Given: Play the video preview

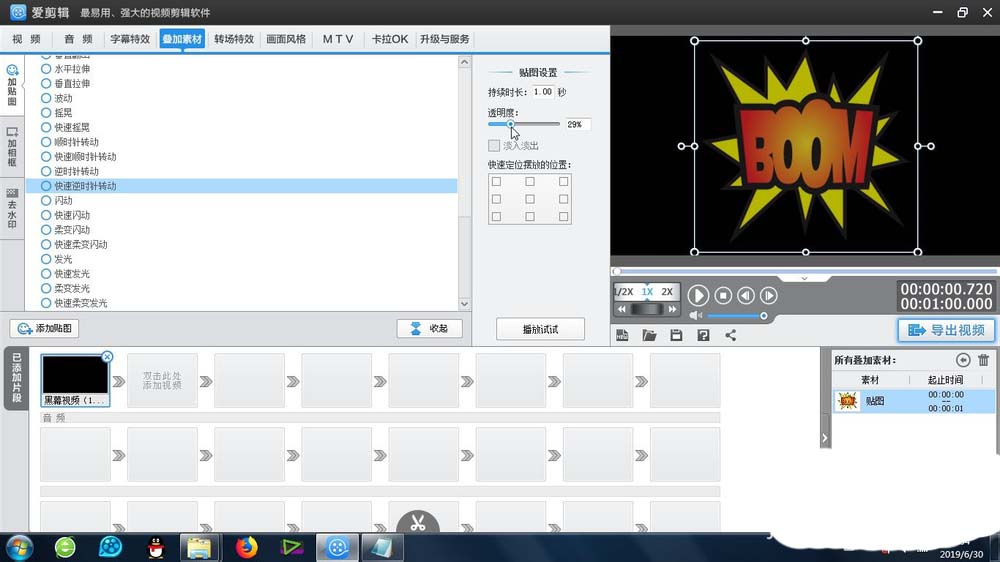Looking at the screenshot, I should coord(698,295).
